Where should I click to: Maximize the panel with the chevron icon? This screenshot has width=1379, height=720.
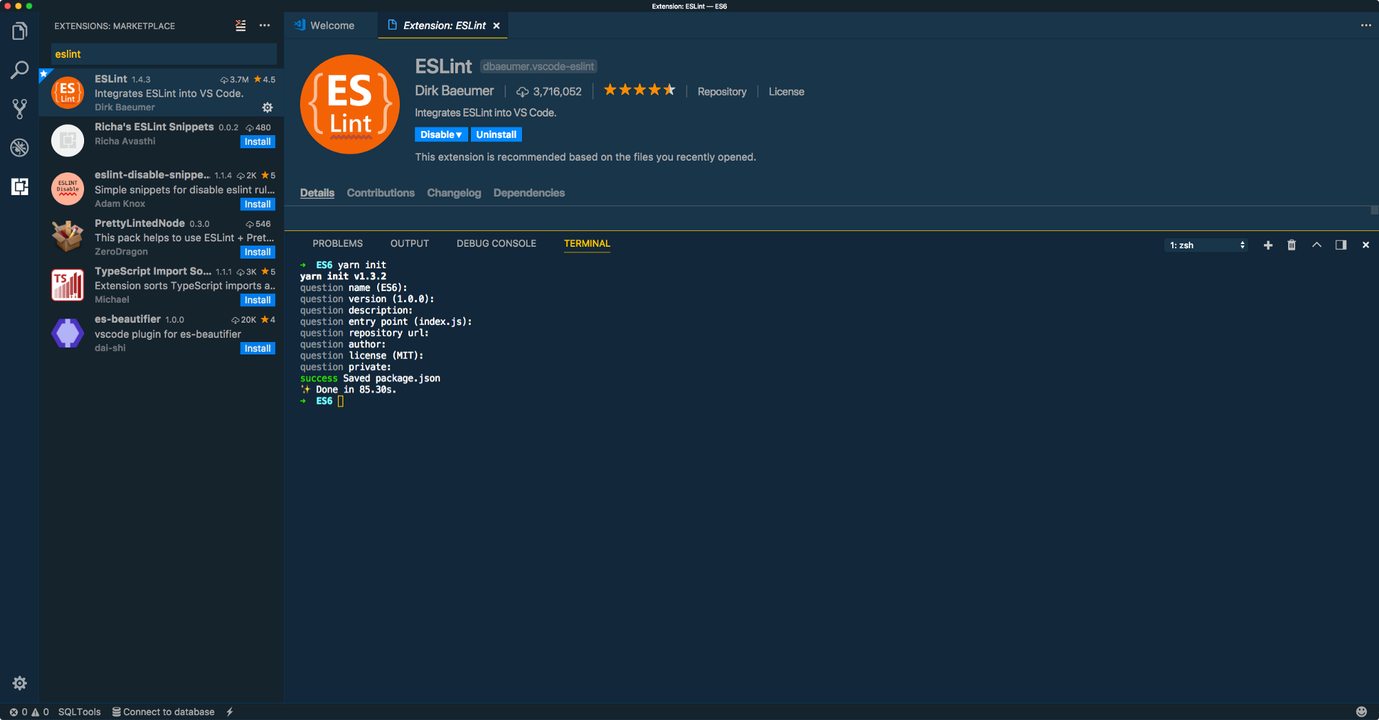(1315, 244)
